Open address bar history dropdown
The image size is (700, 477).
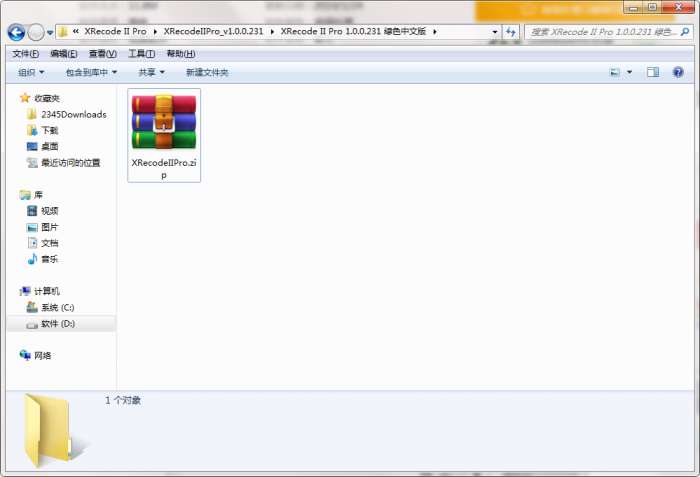coord(494,32)
